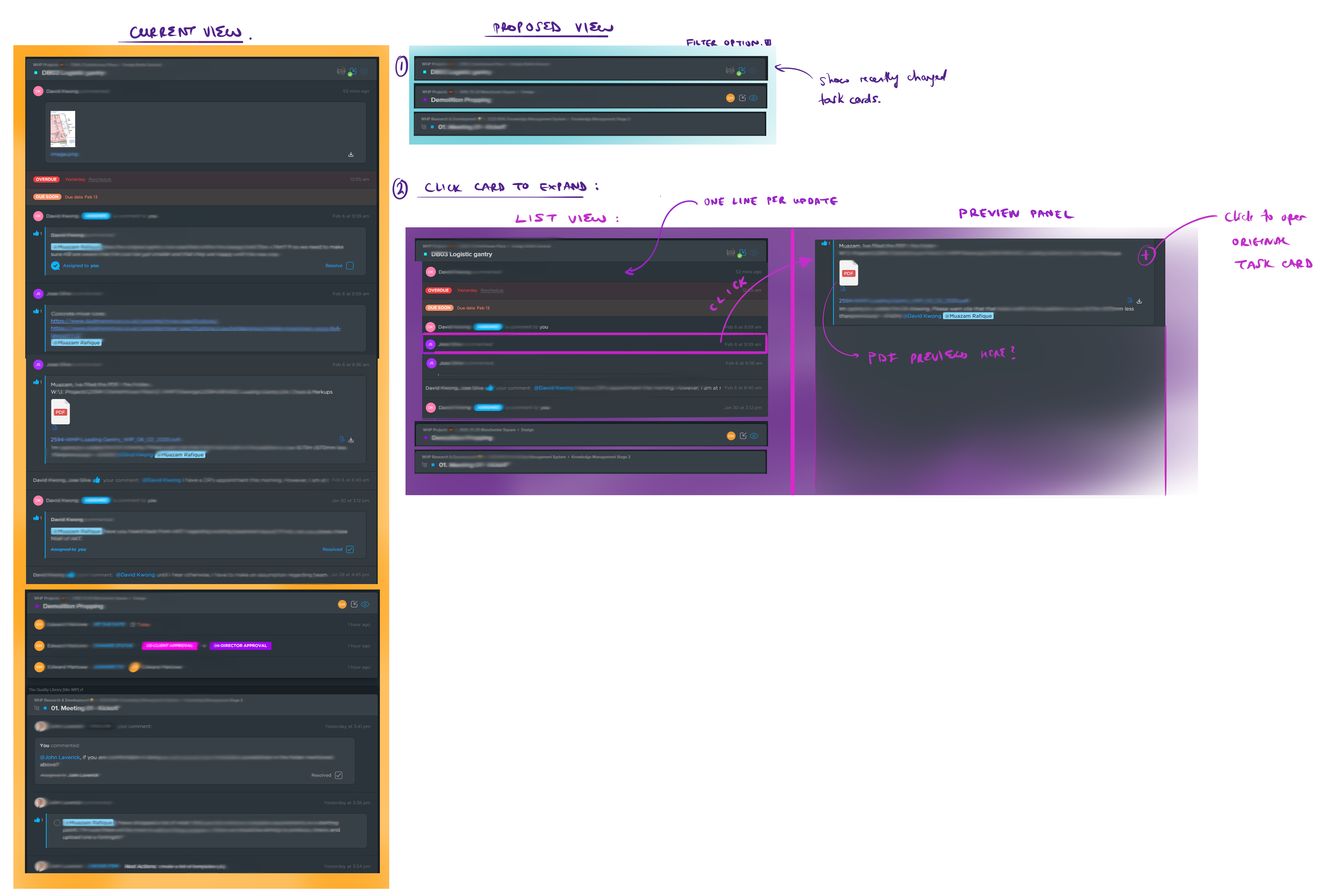Click Design breadcrumb on list view Manchester Square card
This screenshot has width=1325, height=896.
click(x=527, y=430)
